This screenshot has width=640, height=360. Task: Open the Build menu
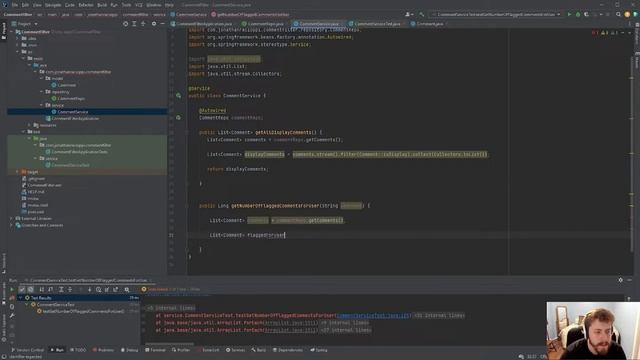[102, 5]
